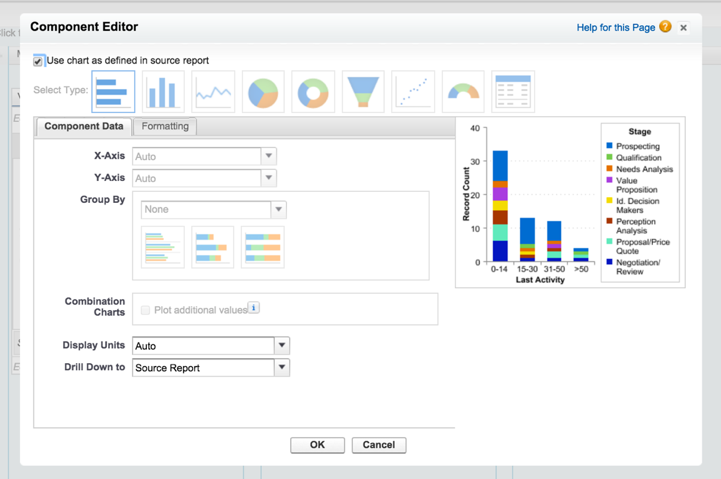Choose the line chart type
Screen dimensions: 721x479
(x=213, y=91)
